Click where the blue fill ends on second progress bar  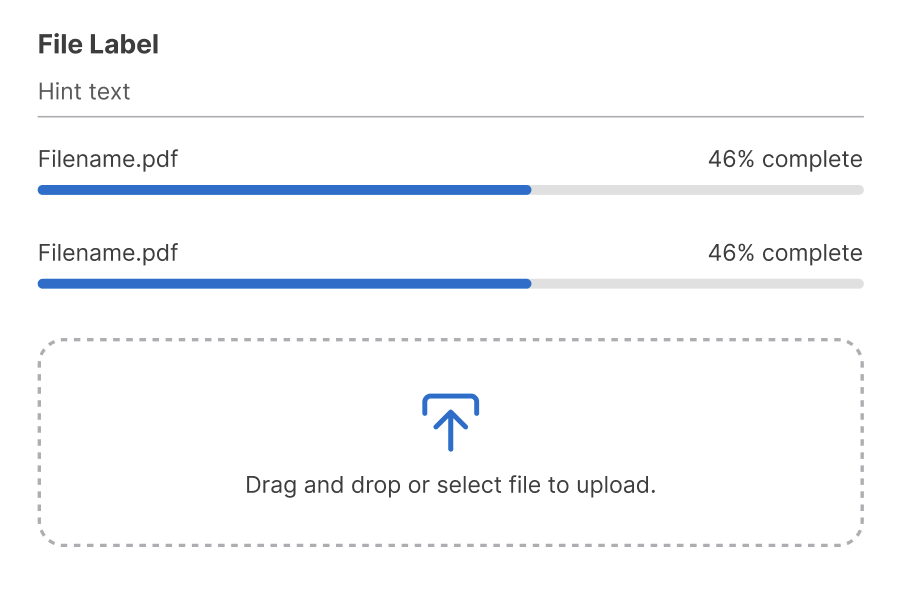[529, 284]
